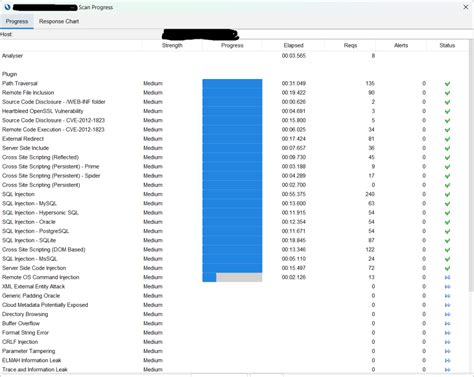Click elapsed time 00:31.049 for Path Traversal
Screen dimensions: 474x377
tap(294, 83)
